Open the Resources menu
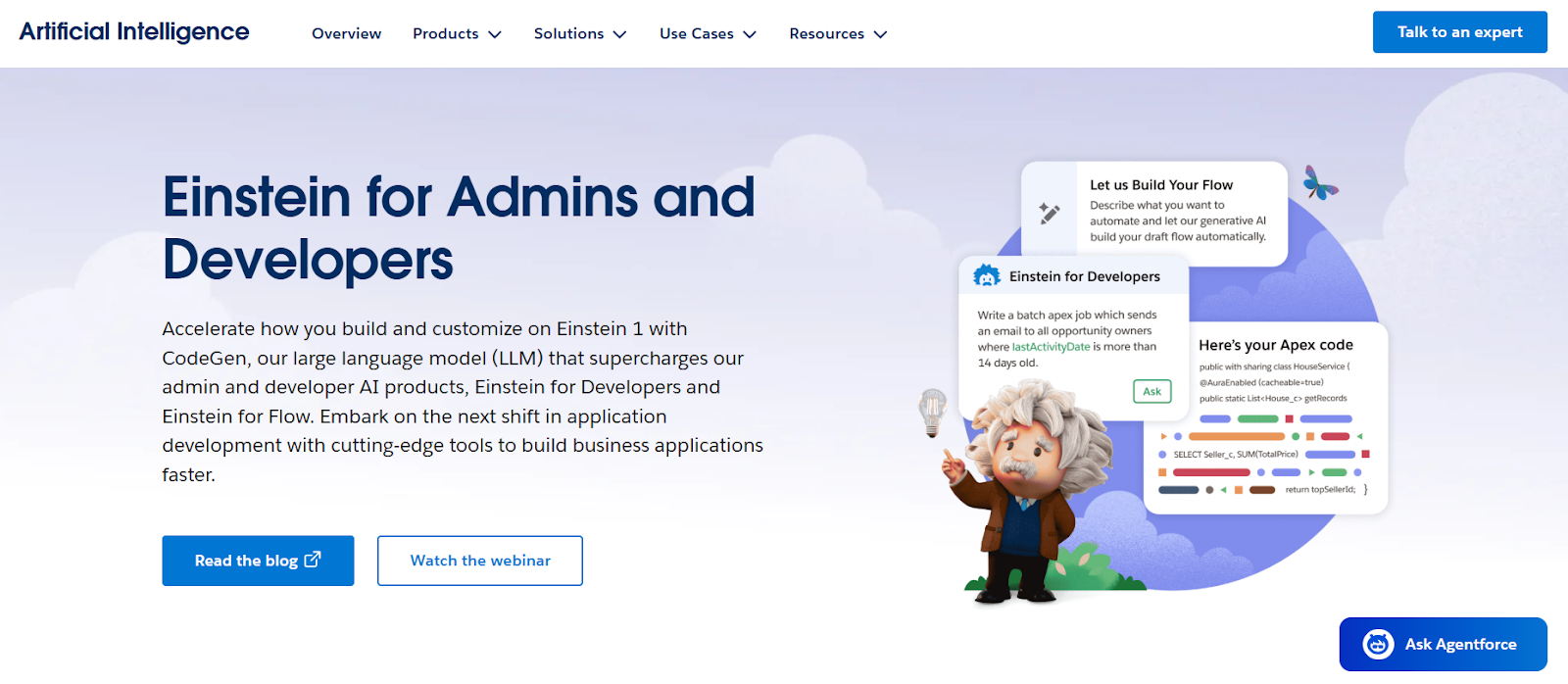This screenshot has height=684, width=1568. point(838,33)
